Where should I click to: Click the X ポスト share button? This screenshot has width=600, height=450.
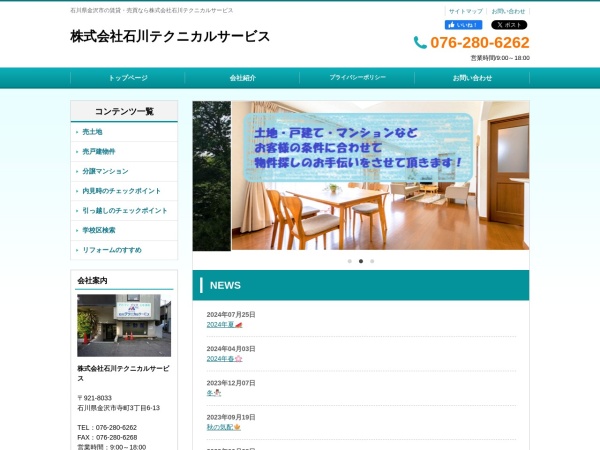click(509, 25)
